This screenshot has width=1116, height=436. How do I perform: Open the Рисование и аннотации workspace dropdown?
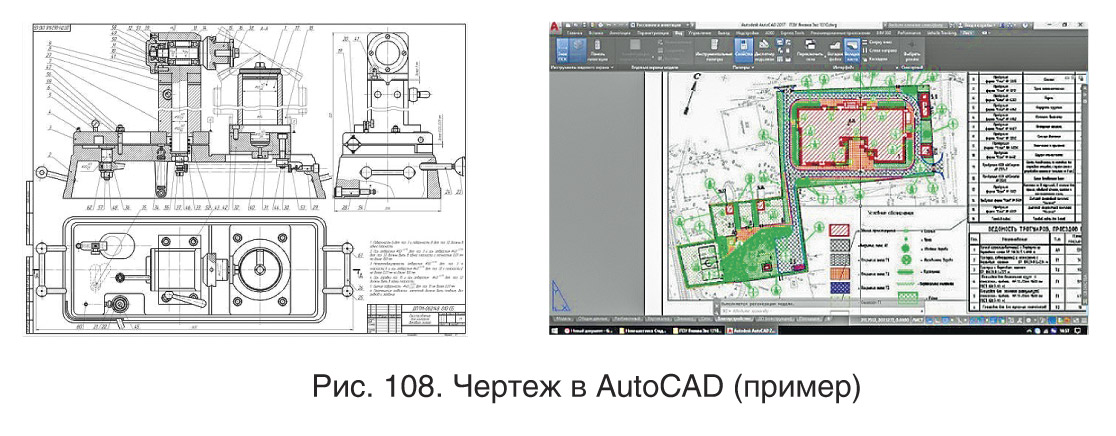click(660, 25)
